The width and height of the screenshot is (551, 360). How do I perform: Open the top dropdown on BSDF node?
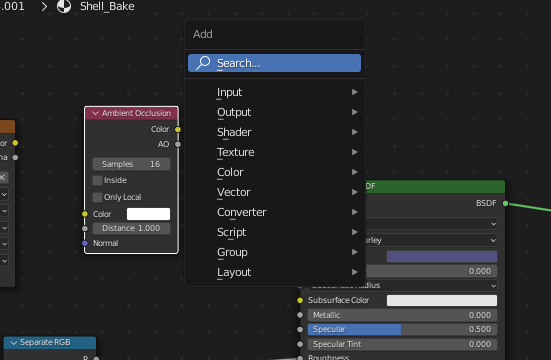point(431,224)
